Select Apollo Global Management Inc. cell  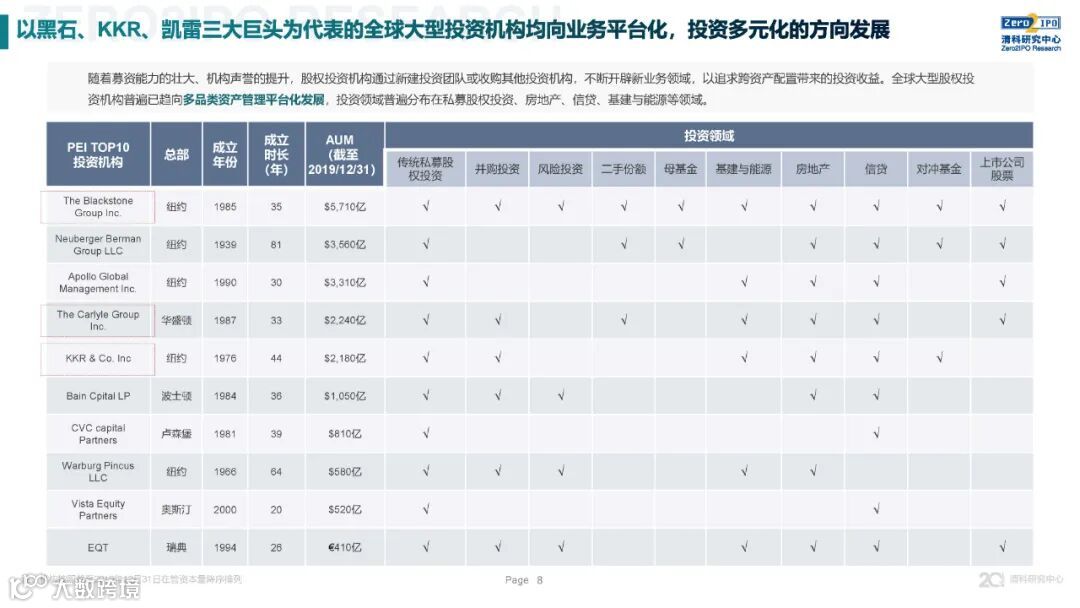98,282
